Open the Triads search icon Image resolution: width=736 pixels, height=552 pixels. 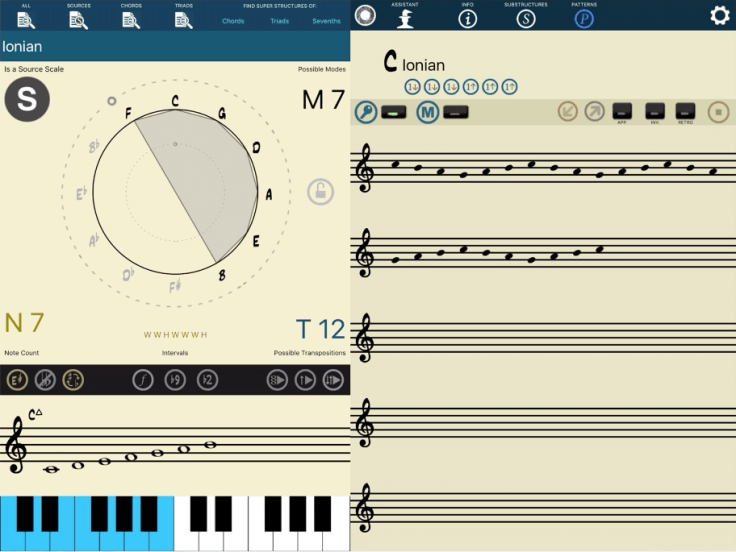(x=184, y=18)
